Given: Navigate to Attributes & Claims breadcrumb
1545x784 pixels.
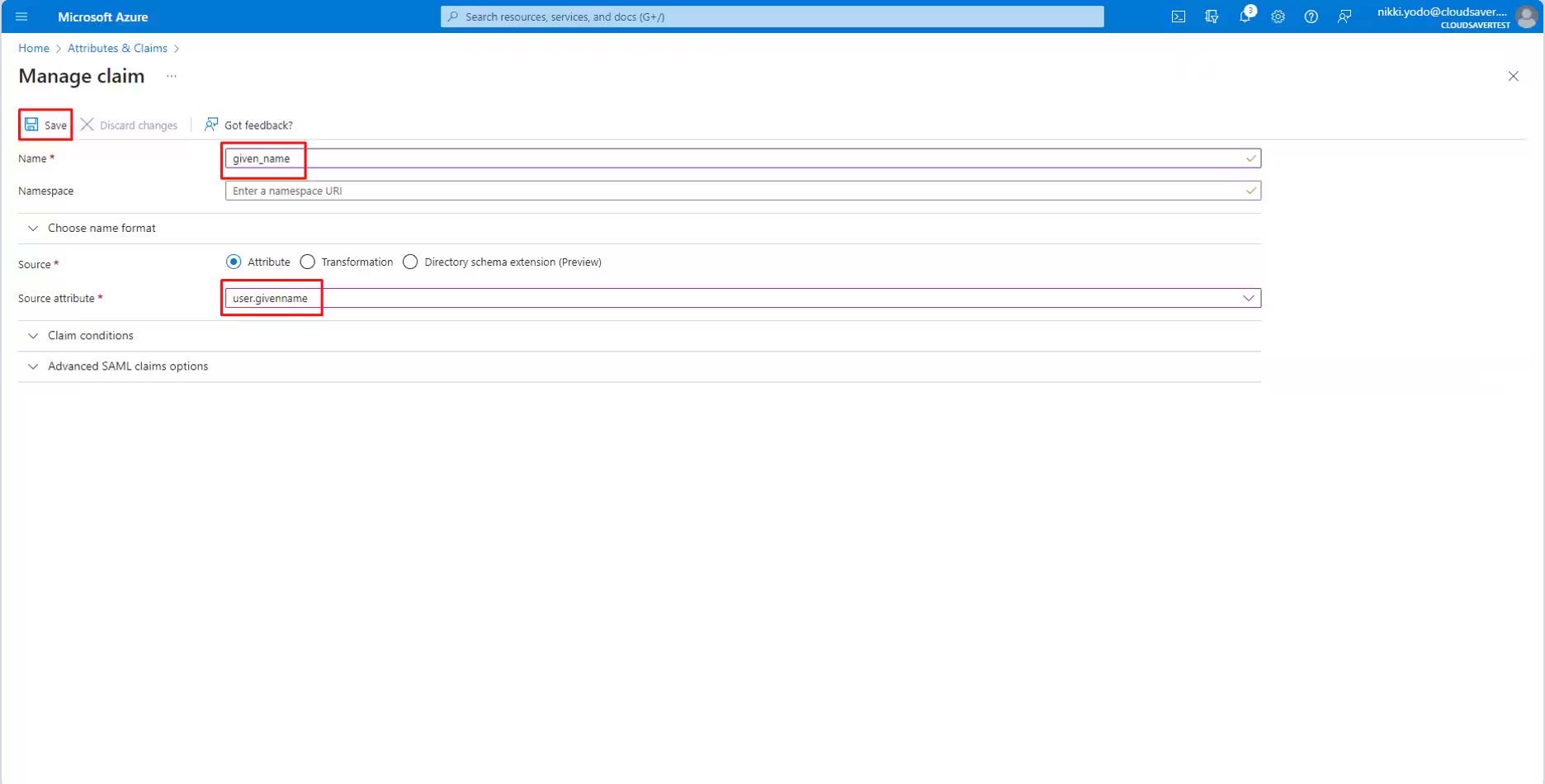Looking at the screenshot, I should 117,48.
